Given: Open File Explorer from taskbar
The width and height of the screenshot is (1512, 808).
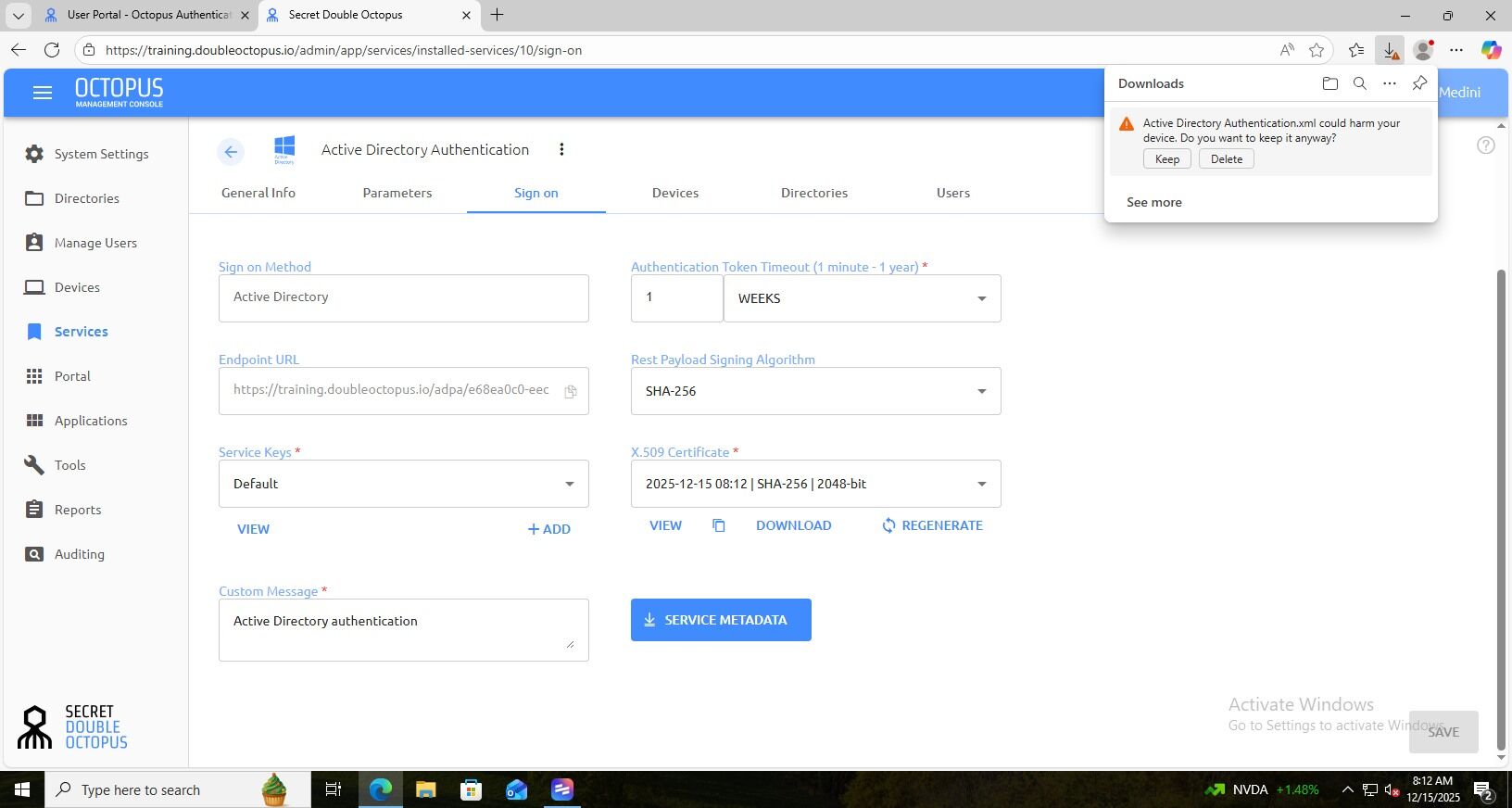Looking at the screenshot, I should 425,789.
